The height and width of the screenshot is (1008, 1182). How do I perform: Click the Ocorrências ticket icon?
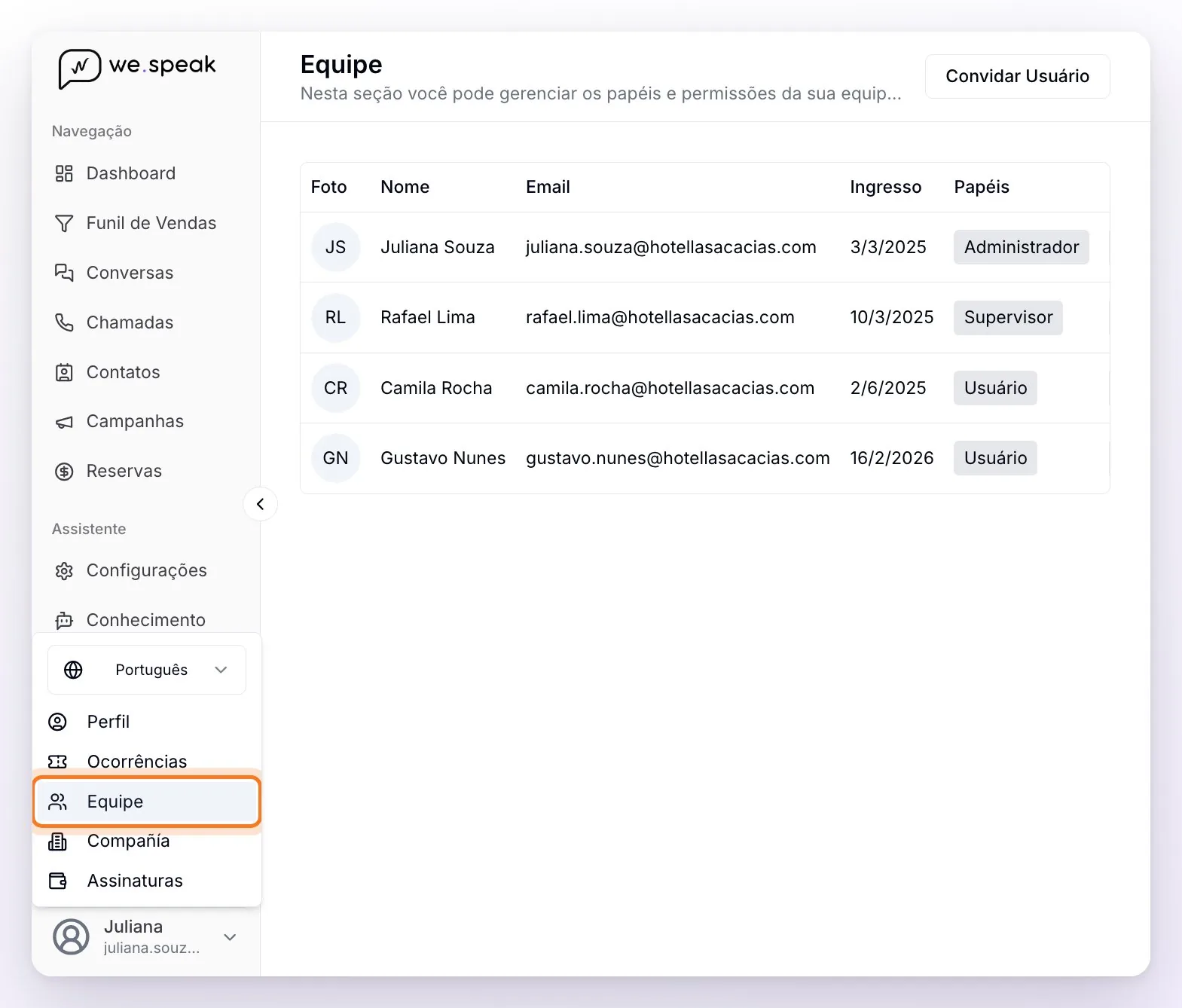[x=57, y=762]
